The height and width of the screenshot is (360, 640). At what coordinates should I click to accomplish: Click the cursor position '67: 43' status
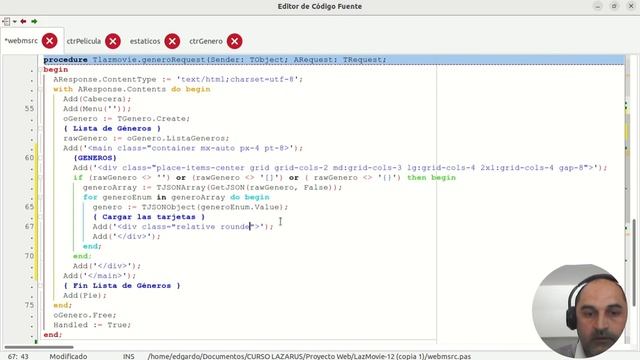[x=18, y=356]
